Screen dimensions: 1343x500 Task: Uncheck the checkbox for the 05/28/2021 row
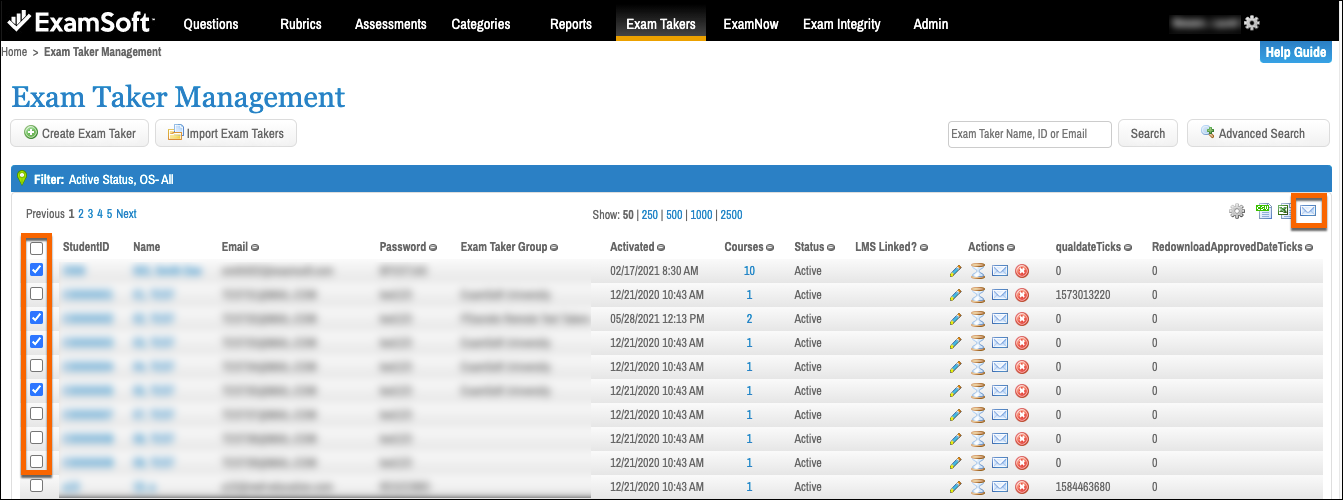(x=37, y=318)
